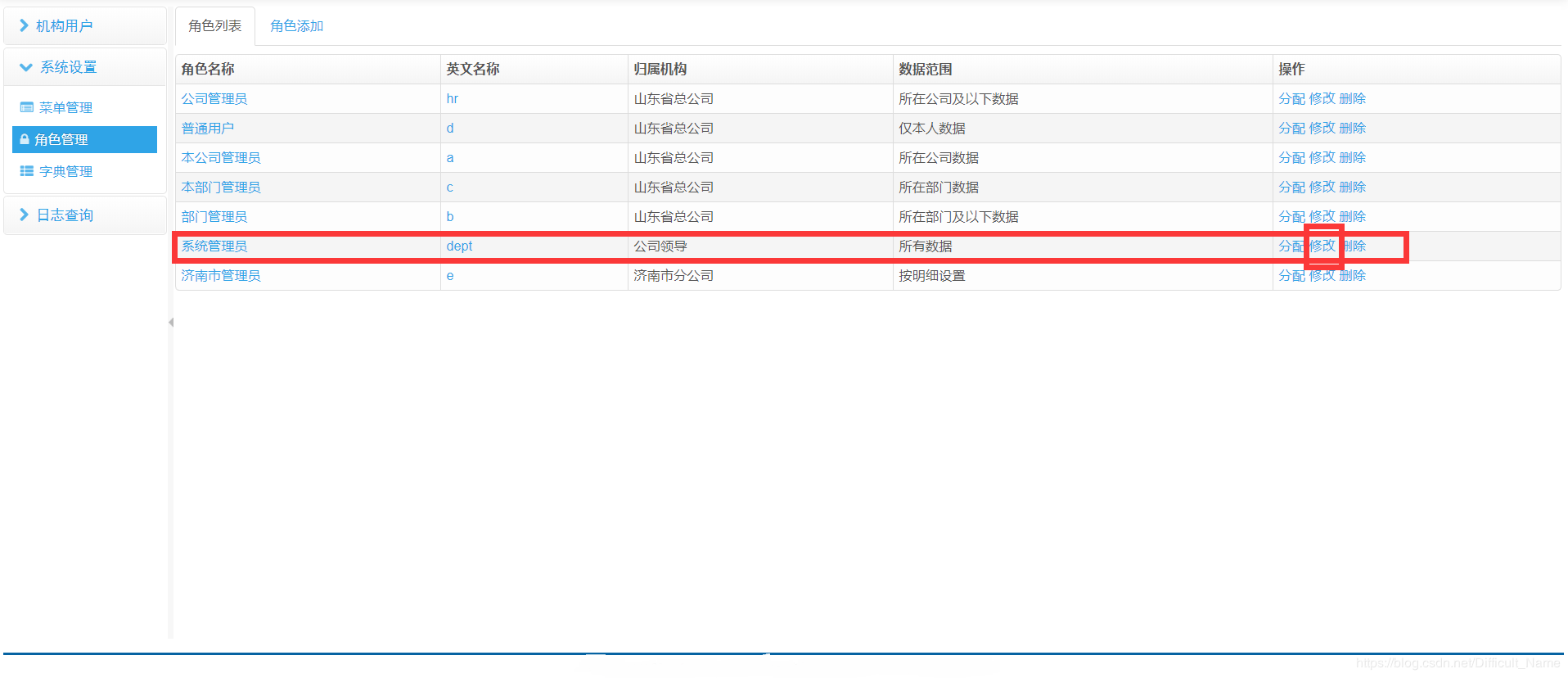The width and height of the screenshot is (1568, 678).
Task: Collapse the sidebar with the small arrow handle
Action: 171,322
